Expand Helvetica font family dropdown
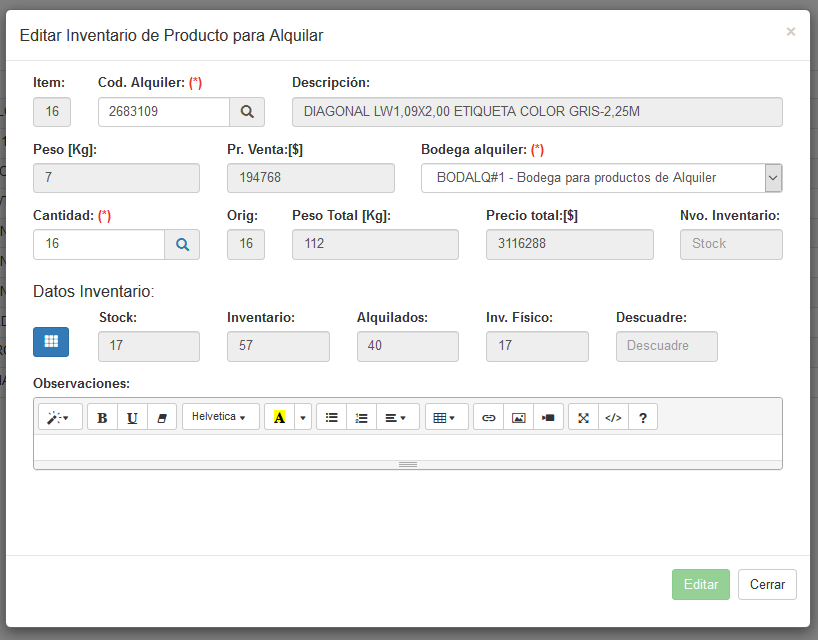Image resolution: width=818 pixels, height=640 pixels. tap(220, 417)
